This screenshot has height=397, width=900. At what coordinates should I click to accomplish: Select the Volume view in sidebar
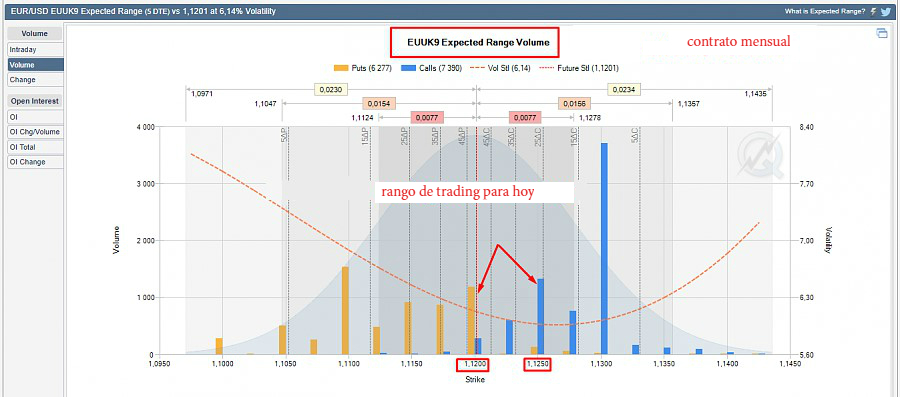click(35, 65)
